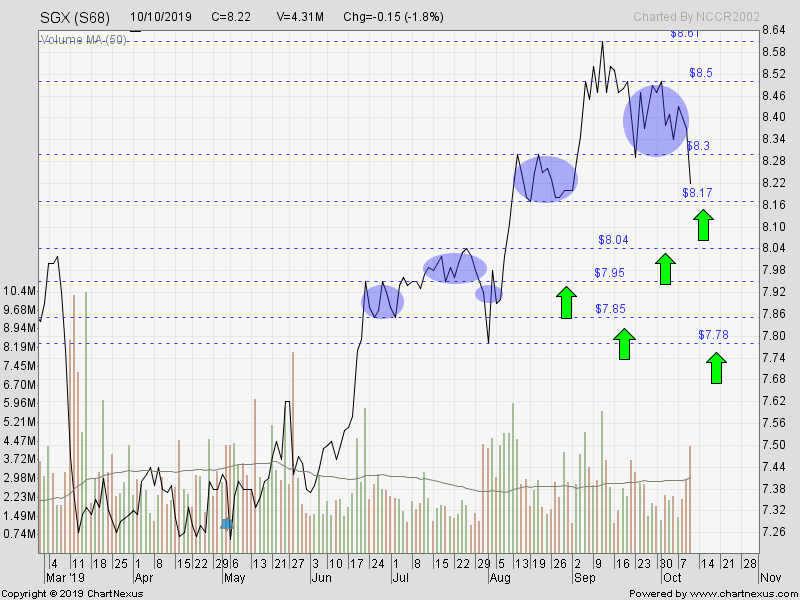Select the blue ellipse highlighting the August consolidation

tap(545, 178)
